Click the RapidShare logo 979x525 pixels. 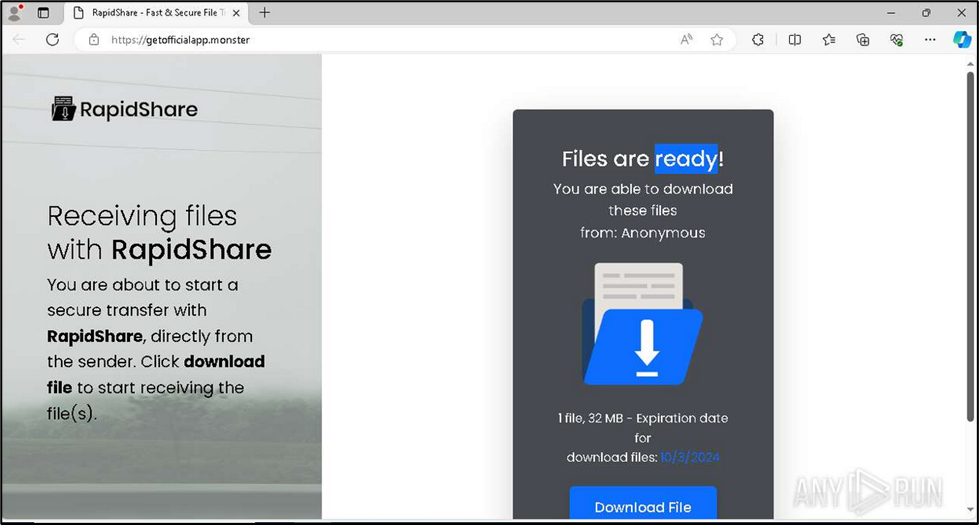[x=124, y=109]
